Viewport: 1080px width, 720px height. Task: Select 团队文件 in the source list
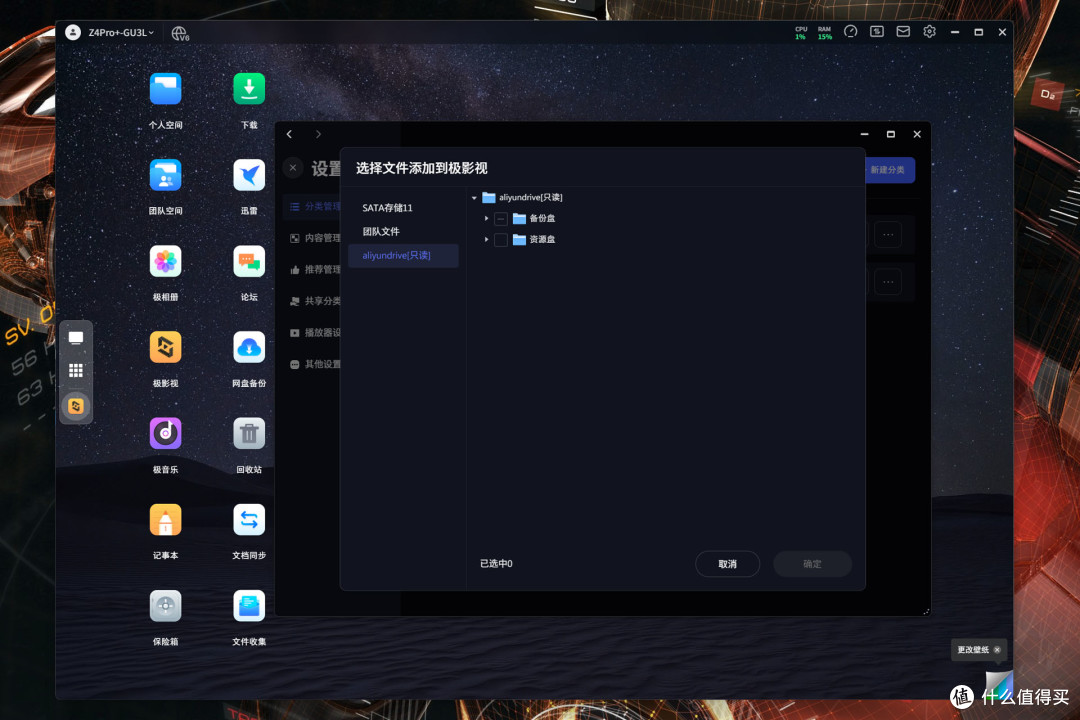tap(404, 232)
